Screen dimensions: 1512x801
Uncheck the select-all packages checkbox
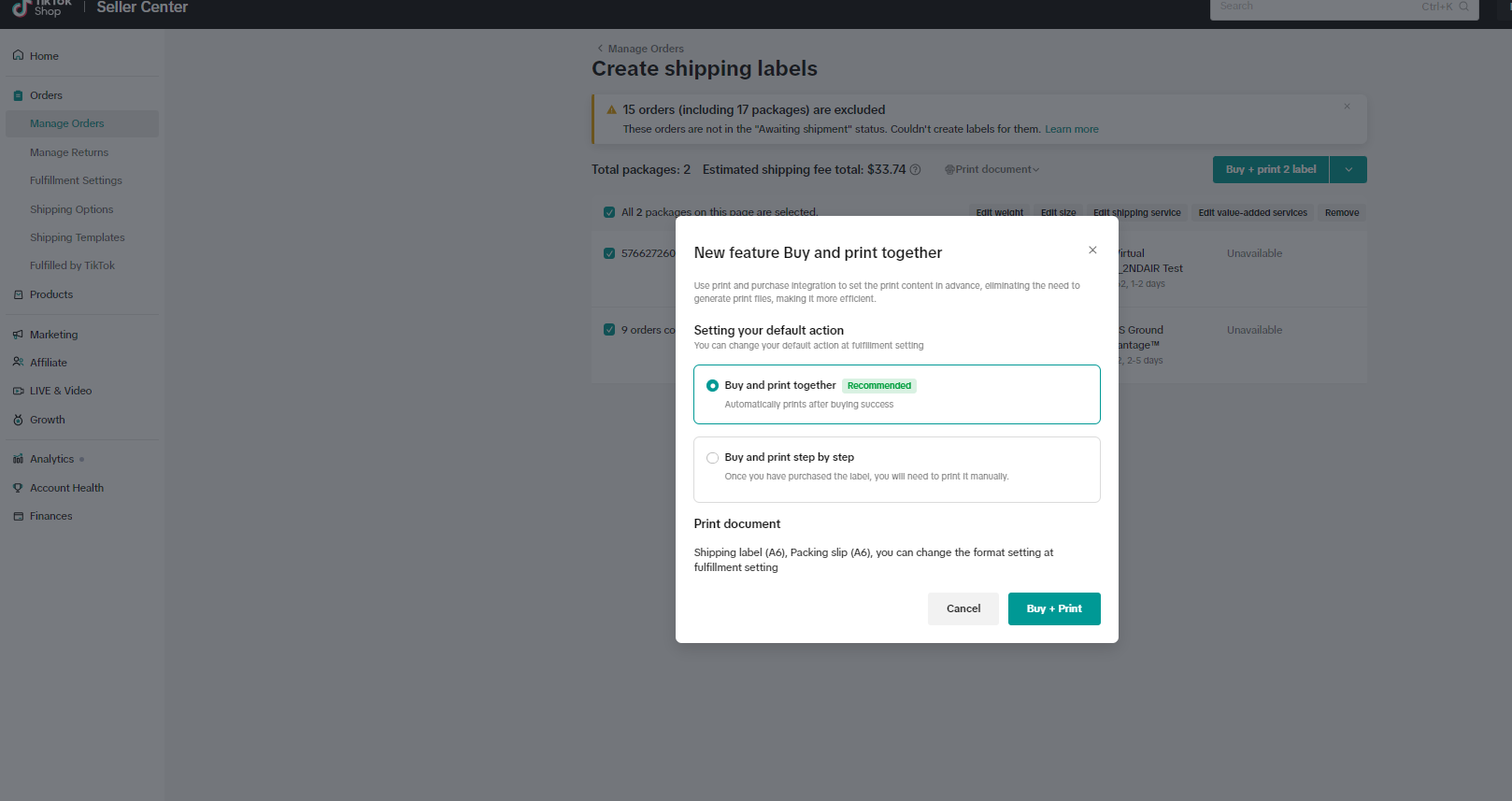(609, 212)
